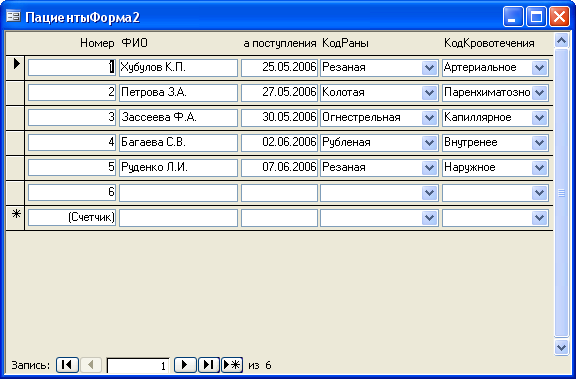Click the ФИО column header label
This screenshot has height=379, width=576.
[x=134, y=43]
